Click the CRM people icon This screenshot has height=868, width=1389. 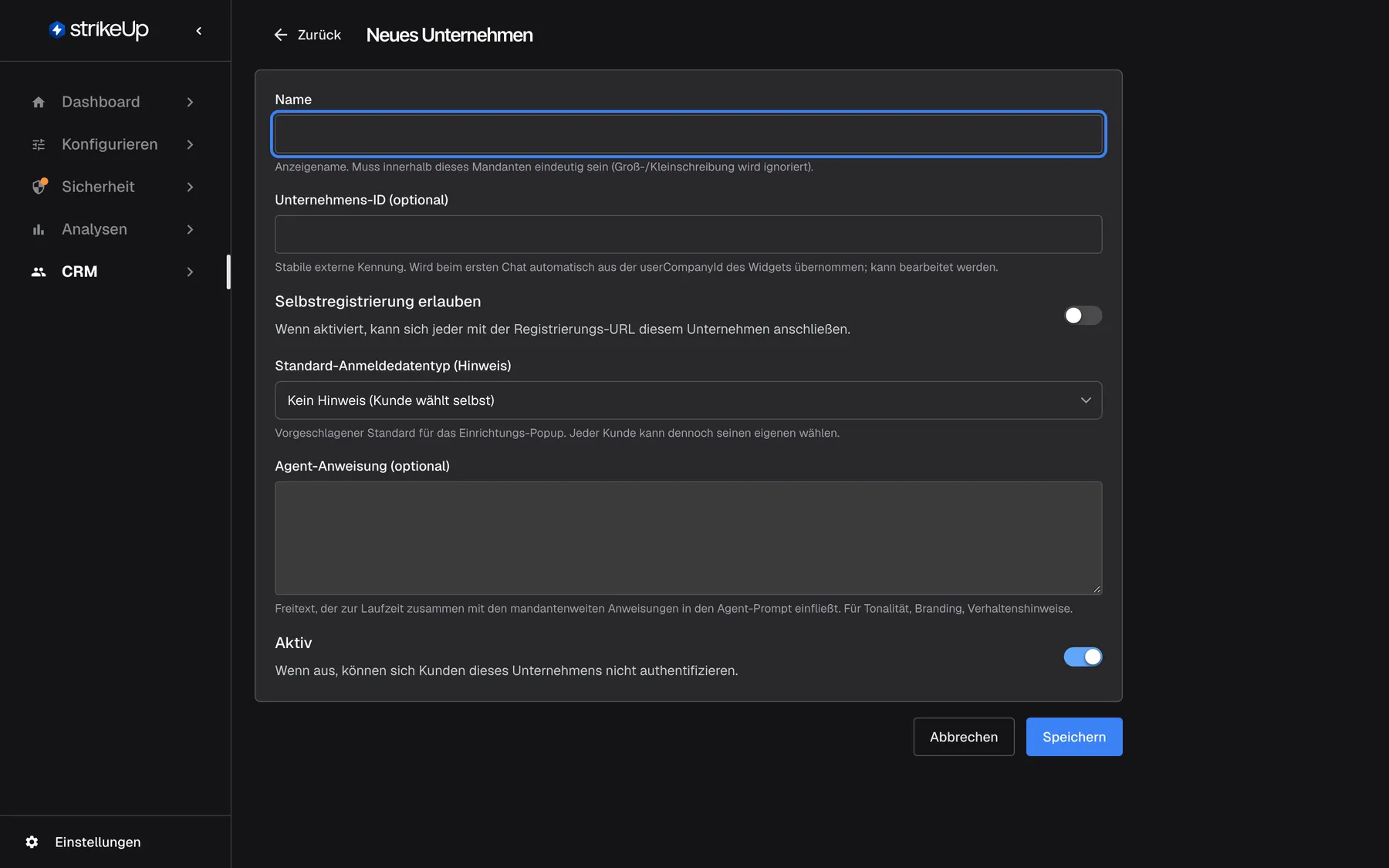(x=39, y=272)
